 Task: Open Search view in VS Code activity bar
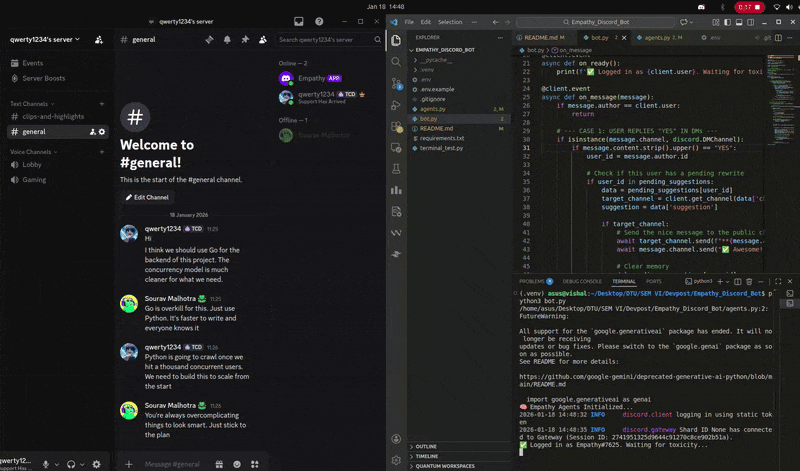click(x=396, y=62)
